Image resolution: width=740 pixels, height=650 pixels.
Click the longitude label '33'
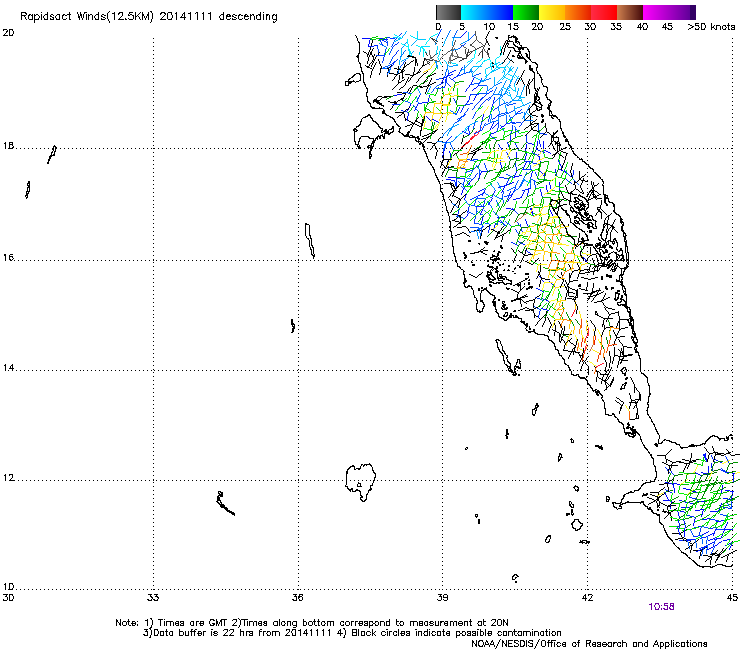point(153,598)
